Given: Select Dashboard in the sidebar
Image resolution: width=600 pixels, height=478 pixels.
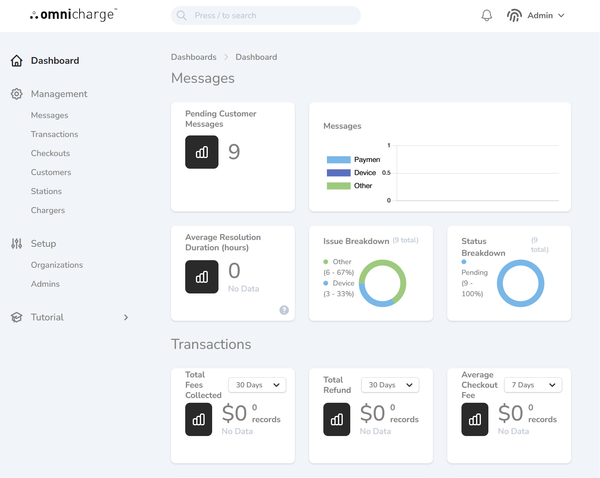Looking at the screenshot, I should coord(55,60).
